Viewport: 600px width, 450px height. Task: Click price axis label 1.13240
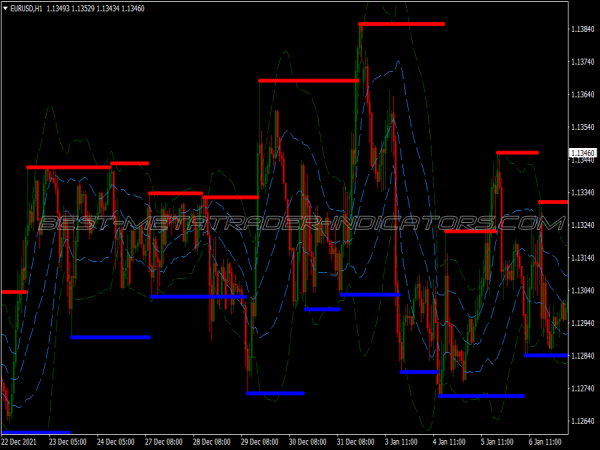point(583,225)
